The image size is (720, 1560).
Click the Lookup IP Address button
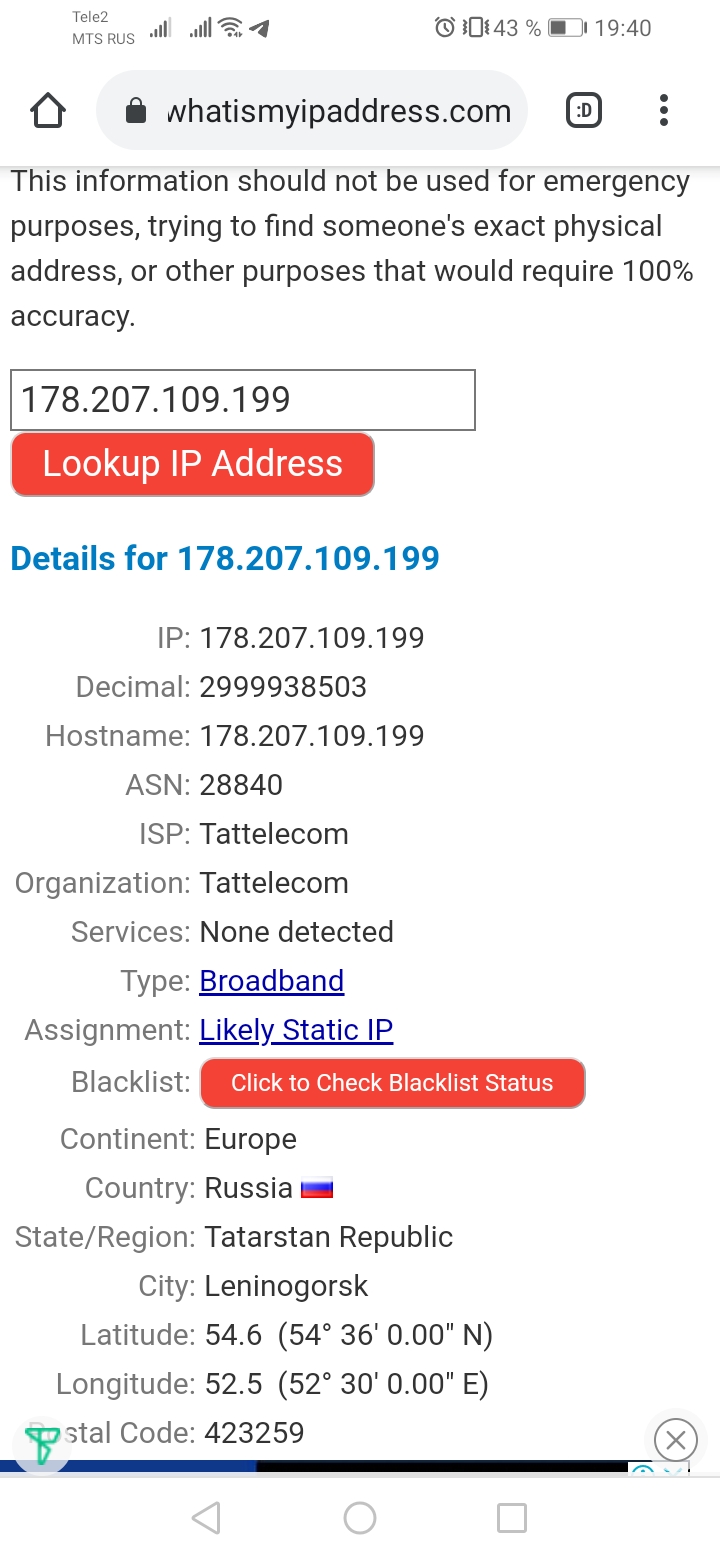(x=193, y=464)
